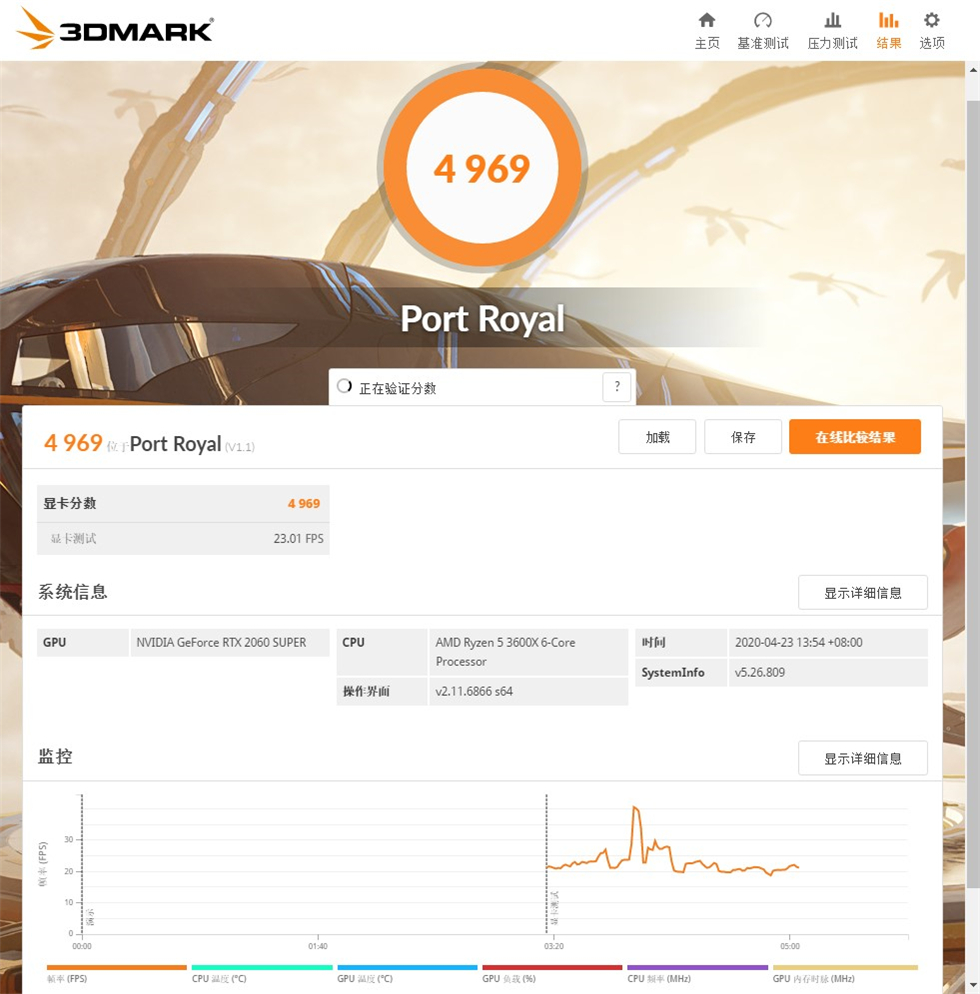The height and width of the screenshot is (994, 980).
Task: Click the FPS peak on the orange graph line
Action: 635,808
